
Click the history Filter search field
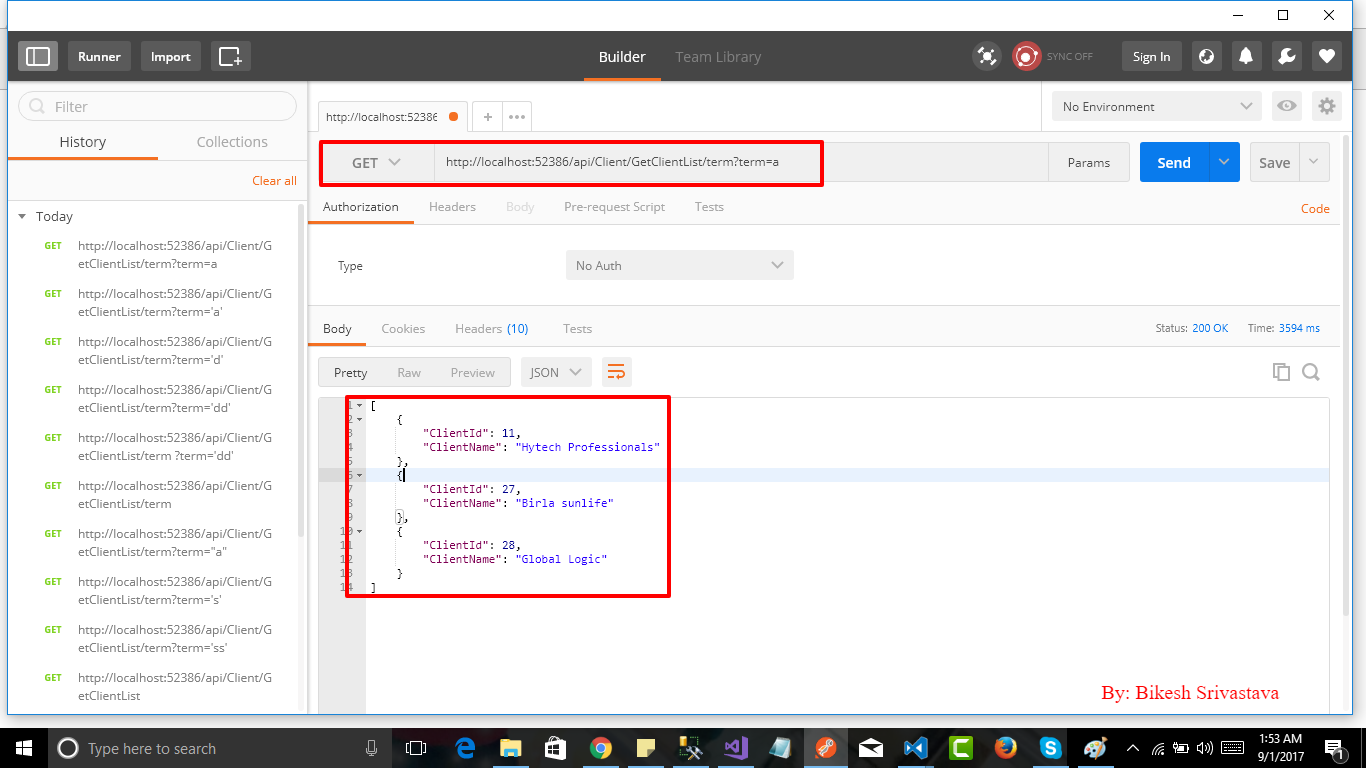(156, 106)
